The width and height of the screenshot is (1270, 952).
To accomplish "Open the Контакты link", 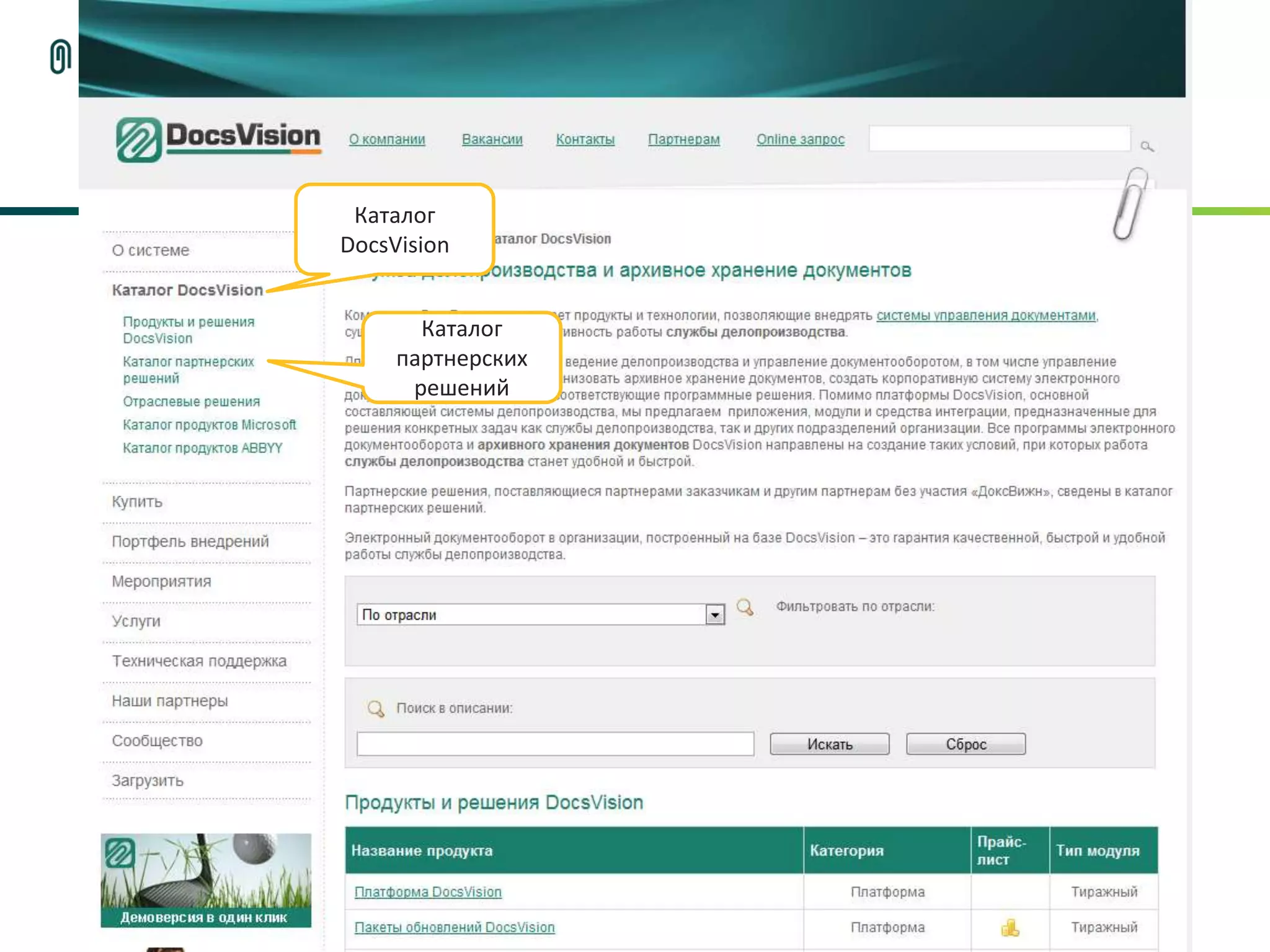I will [585, 139].
